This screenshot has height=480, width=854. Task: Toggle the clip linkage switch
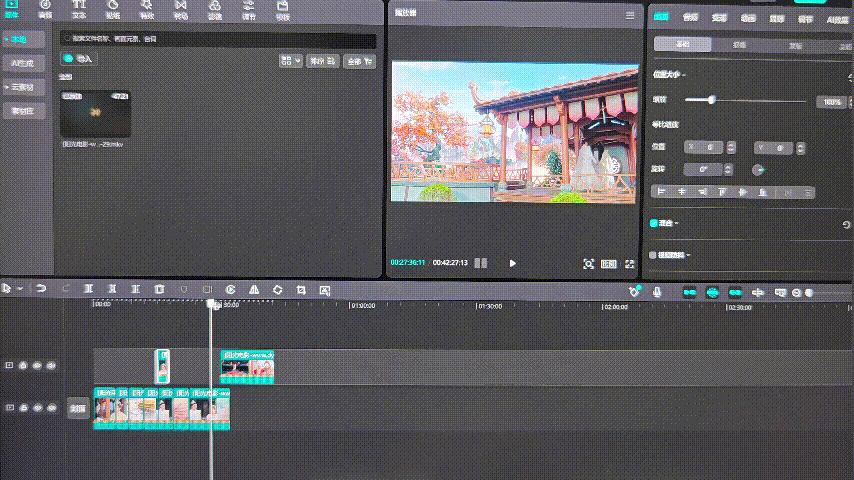tap(735, 293)
